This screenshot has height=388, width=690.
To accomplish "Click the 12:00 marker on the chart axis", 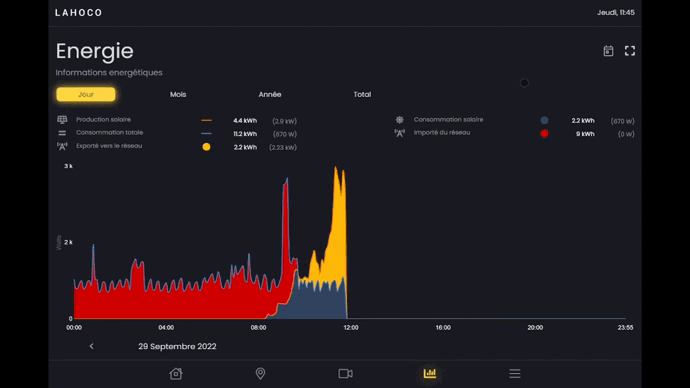I will pos(351,327).
